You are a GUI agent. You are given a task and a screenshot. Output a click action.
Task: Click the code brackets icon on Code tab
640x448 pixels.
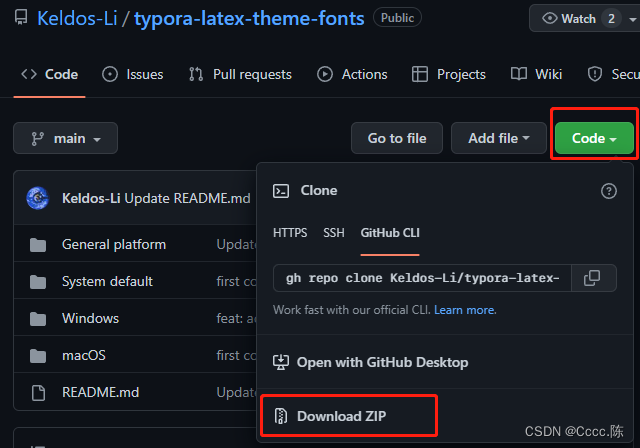[29, 74]
